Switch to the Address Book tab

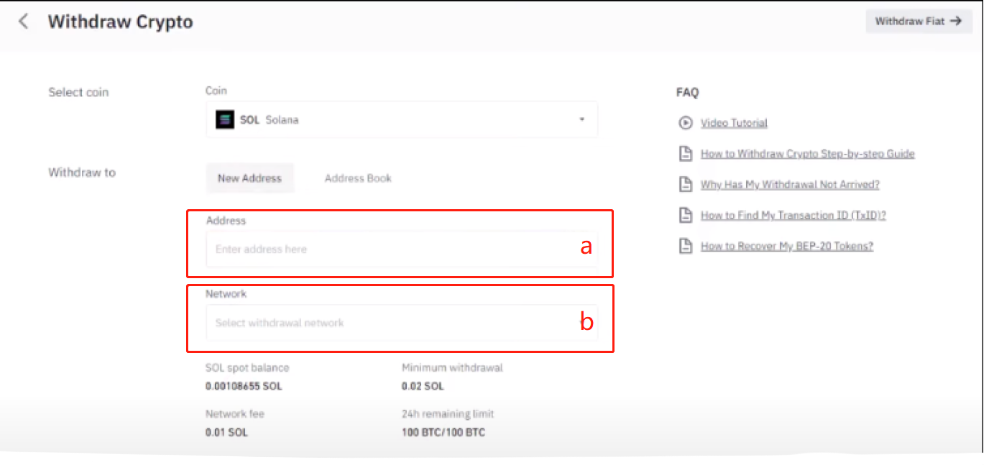click(x=358, y=178)
